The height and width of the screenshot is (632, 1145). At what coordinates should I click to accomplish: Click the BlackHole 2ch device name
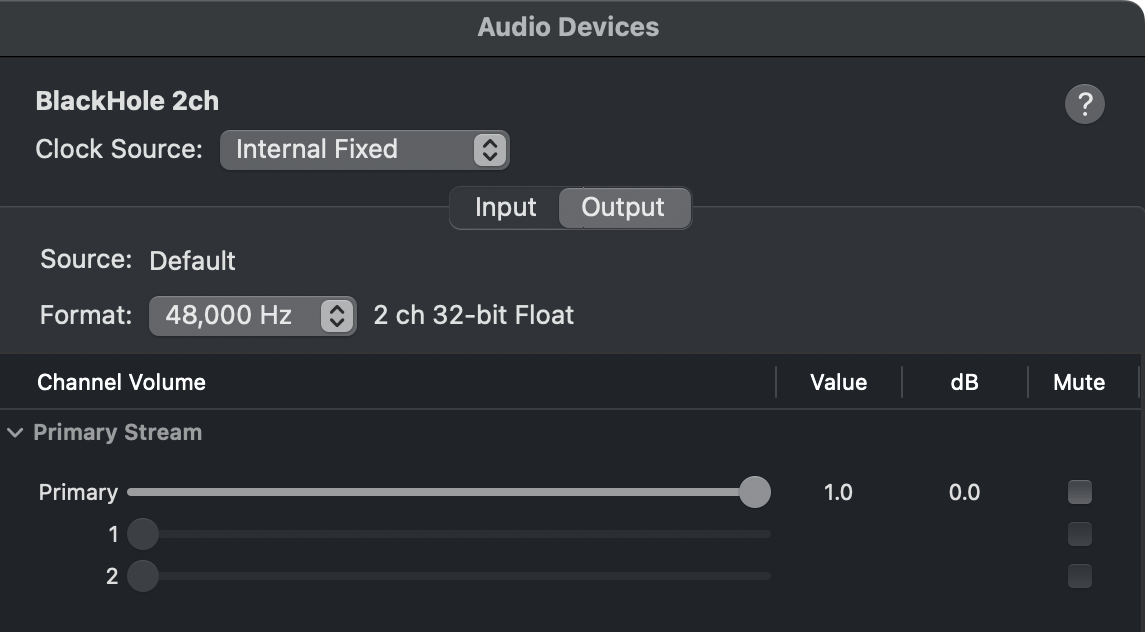(x=127, y=101)
